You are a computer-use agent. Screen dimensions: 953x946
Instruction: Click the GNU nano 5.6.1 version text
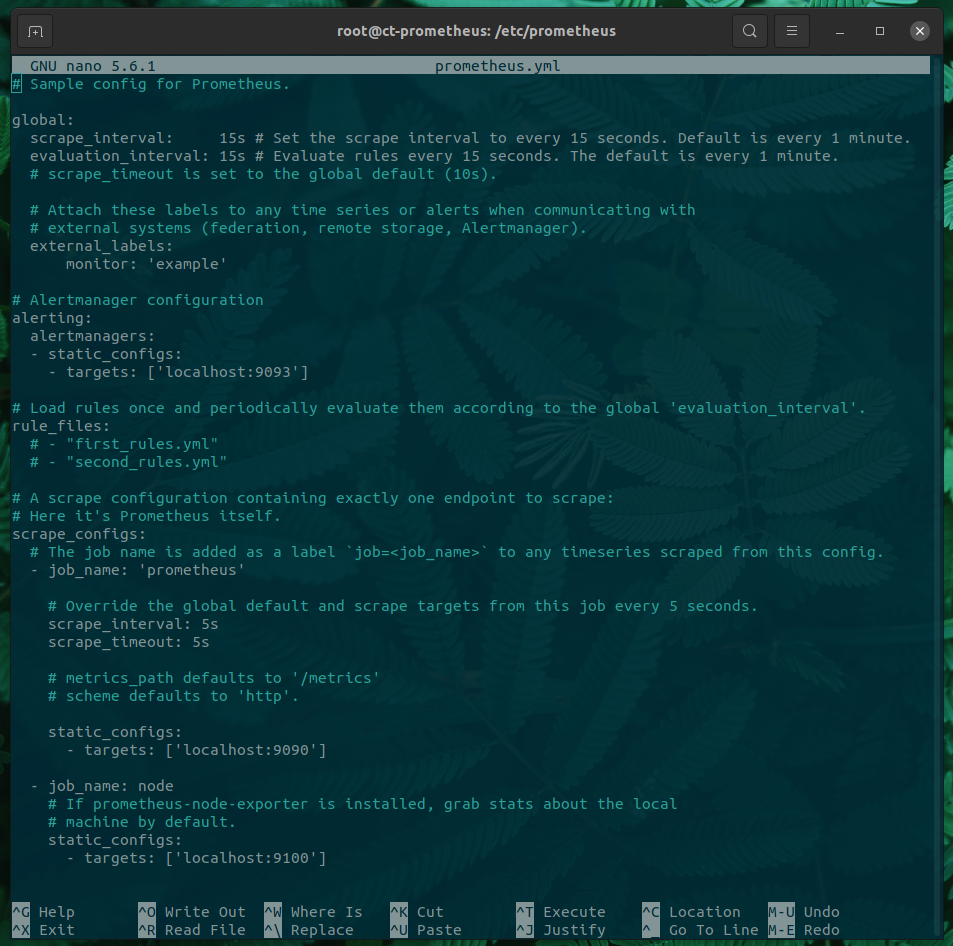coord(93,66)
